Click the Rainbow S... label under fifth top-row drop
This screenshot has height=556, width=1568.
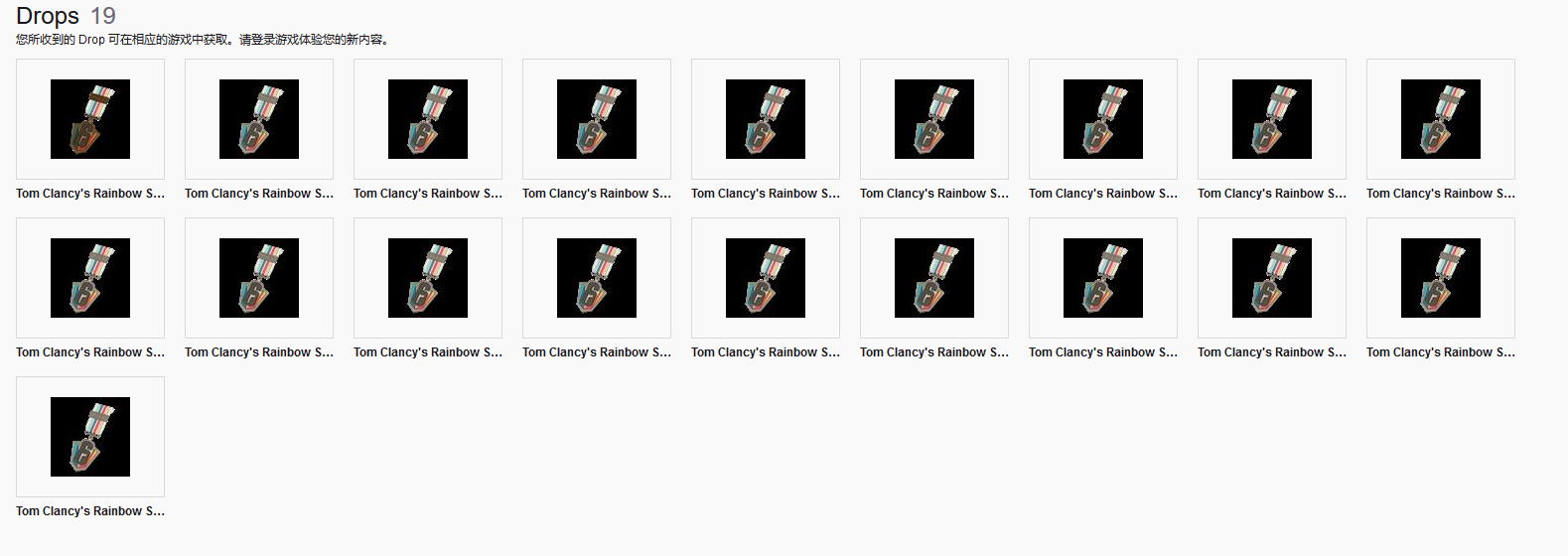point(766,194)
